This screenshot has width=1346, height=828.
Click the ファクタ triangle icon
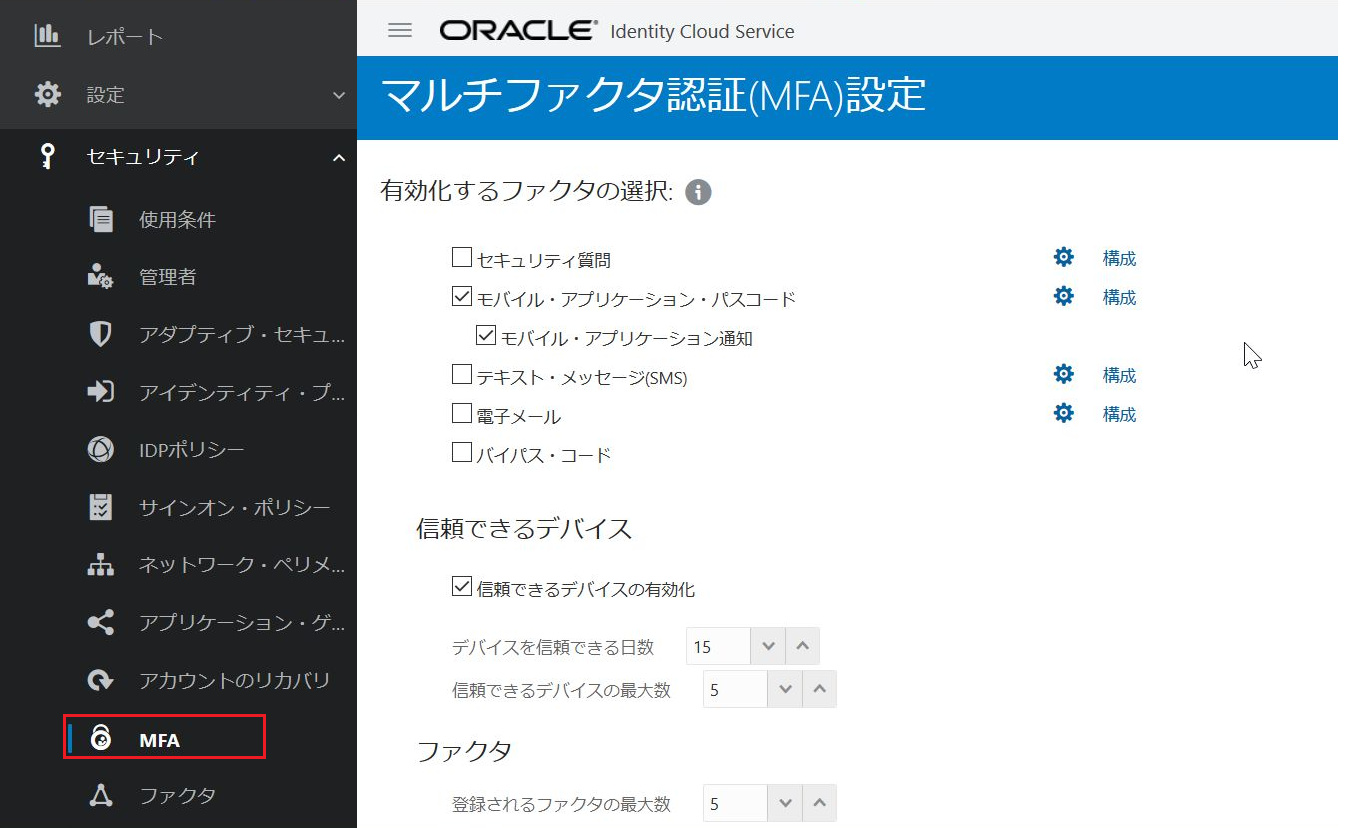(101, 796)
